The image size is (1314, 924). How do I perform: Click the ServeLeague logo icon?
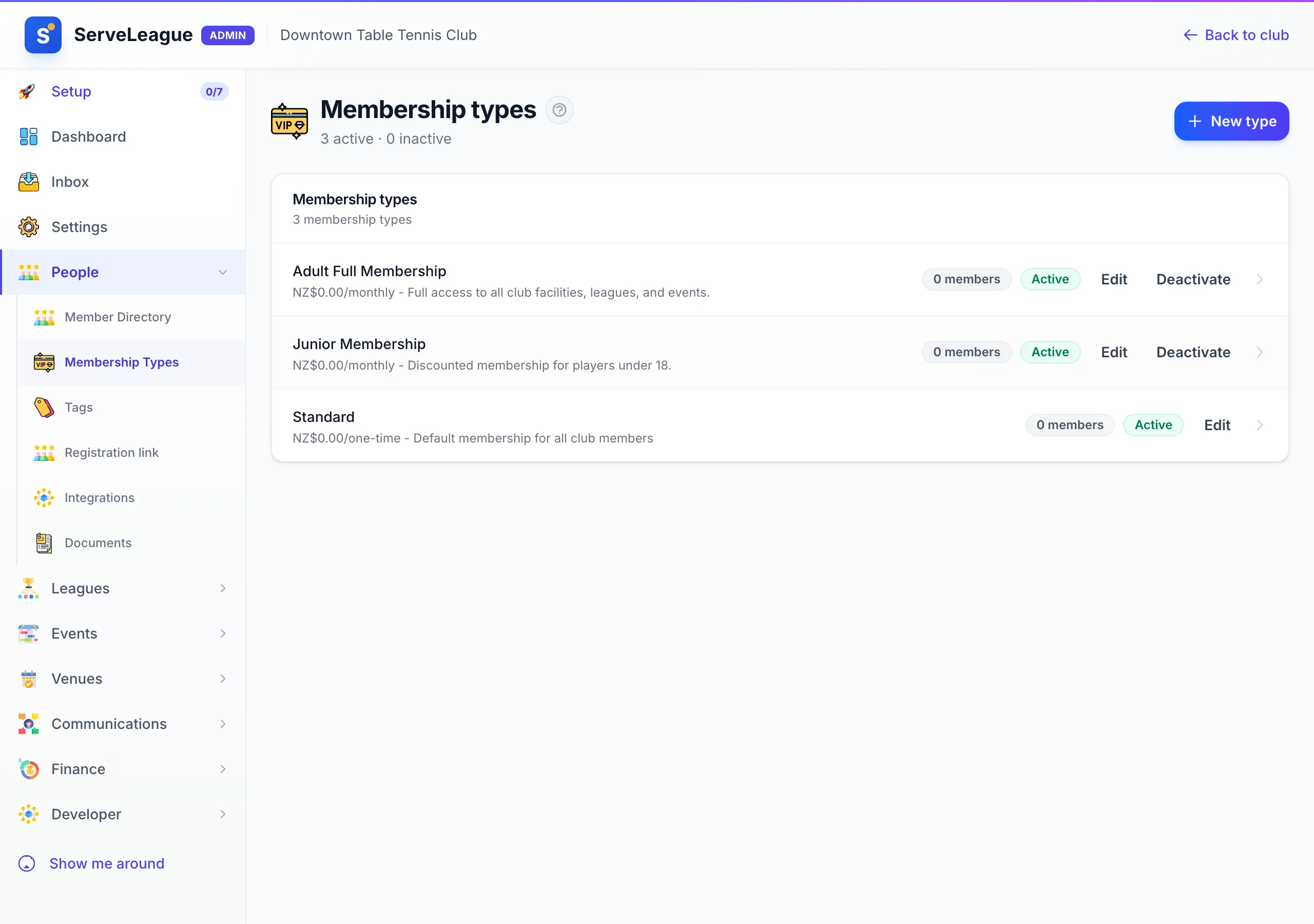tap(43, 35)
